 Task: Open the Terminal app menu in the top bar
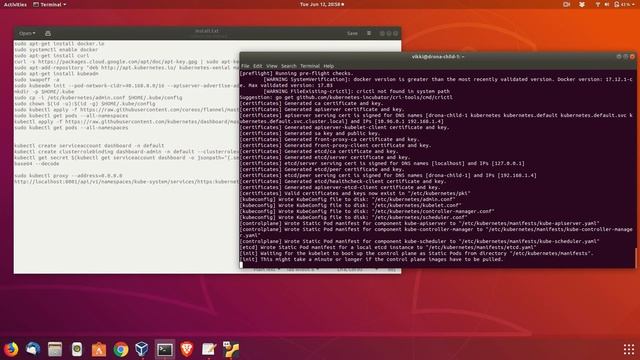[x=49, y=4]
